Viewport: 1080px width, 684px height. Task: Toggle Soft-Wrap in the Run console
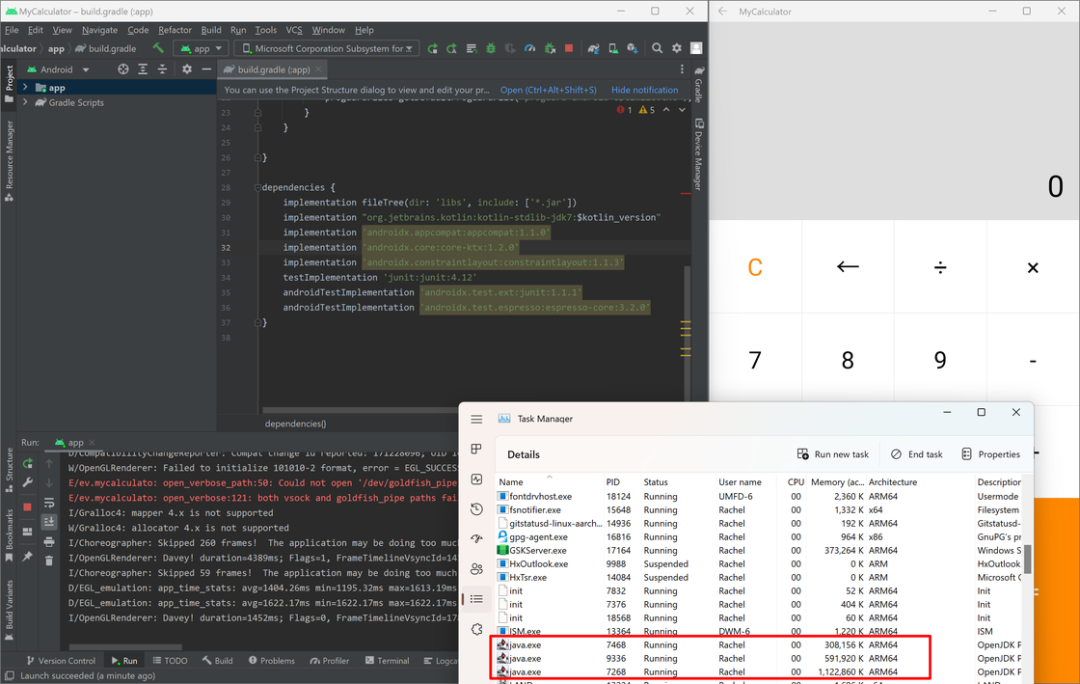[48, 503]
